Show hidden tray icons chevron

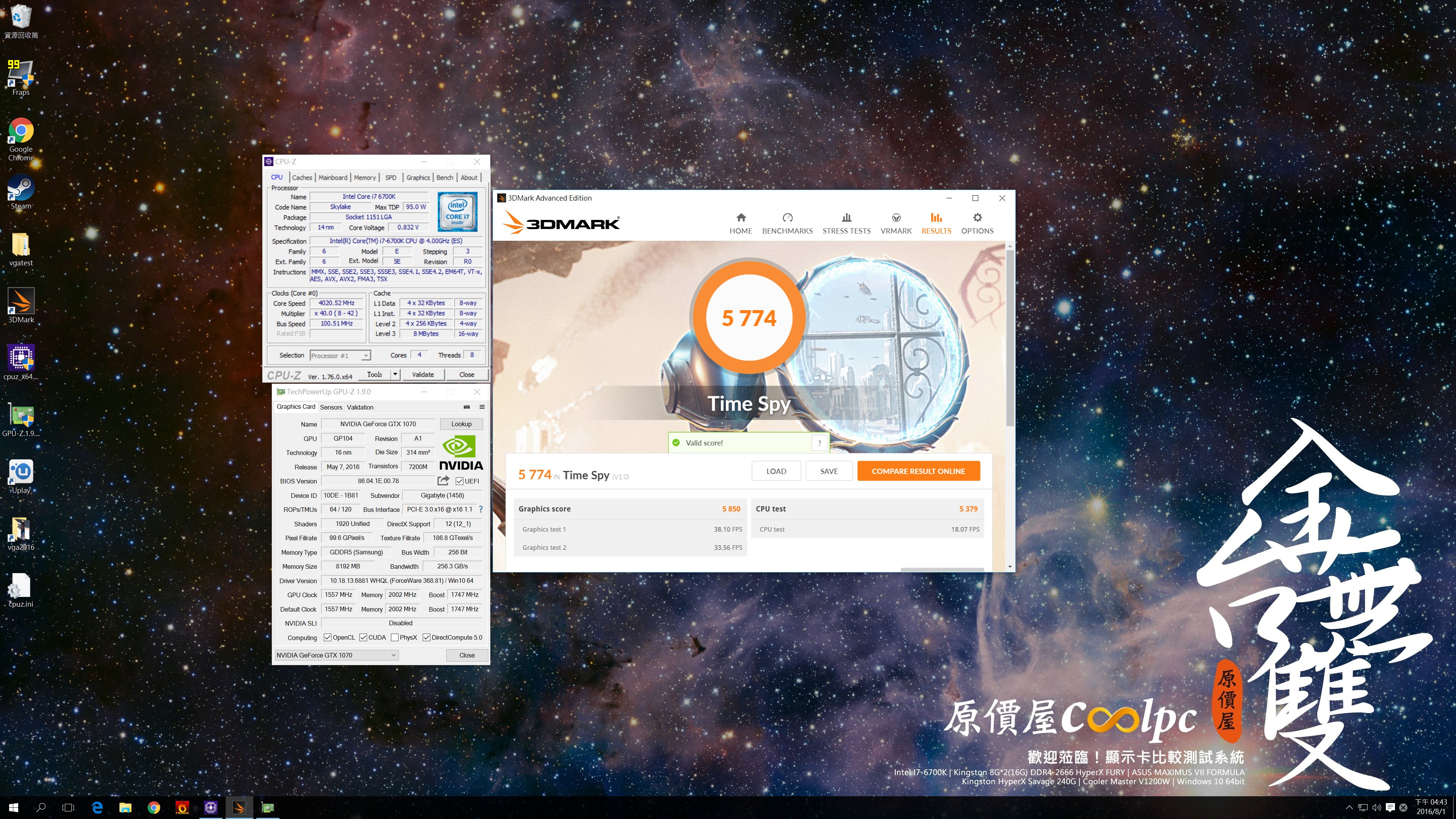pyautogui.click(x=1349, y=808)
